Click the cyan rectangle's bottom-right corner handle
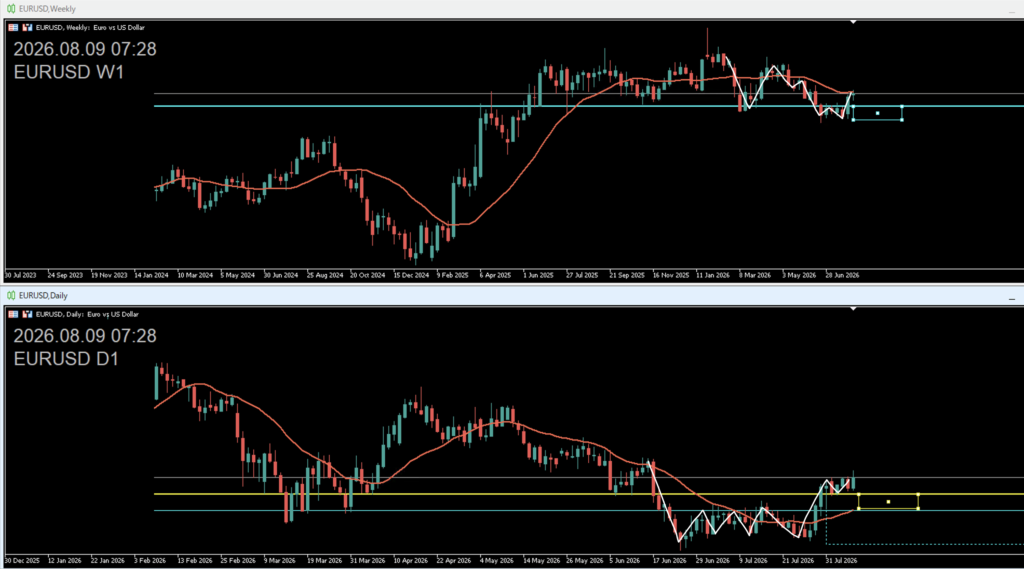Viewport: 1024px width, 569px height. point(902,120)
